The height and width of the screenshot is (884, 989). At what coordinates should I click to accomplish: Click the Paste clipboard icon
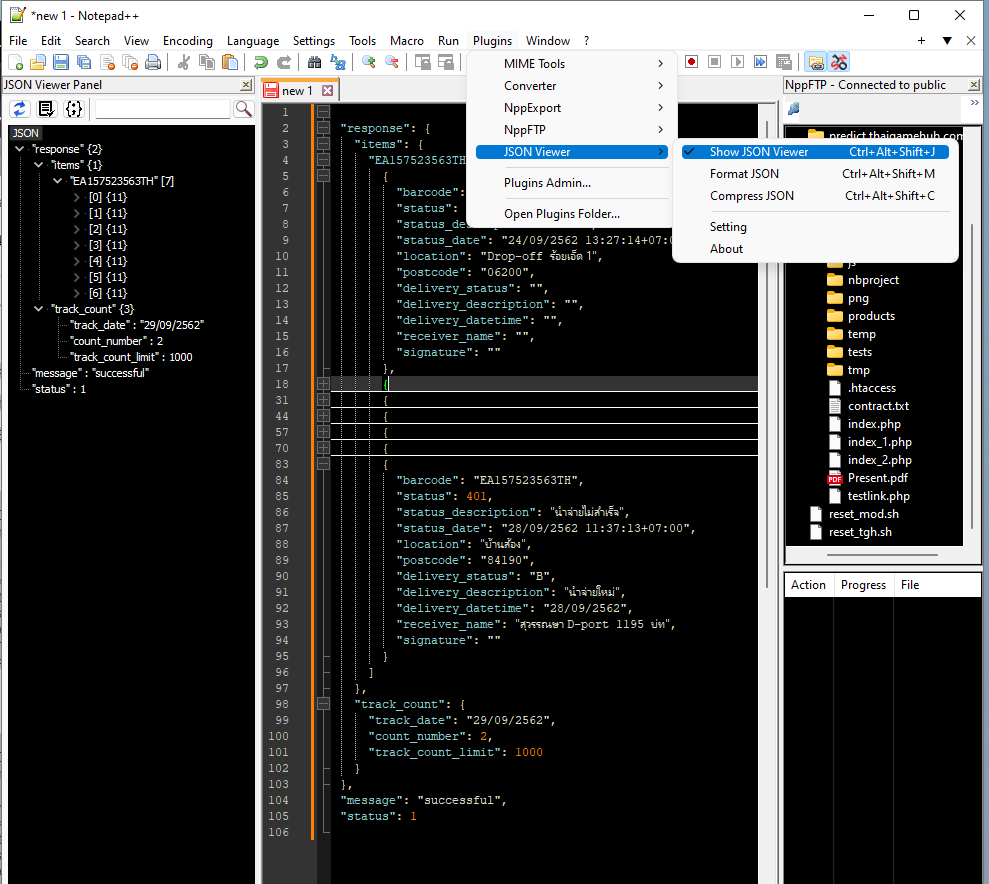230,62
